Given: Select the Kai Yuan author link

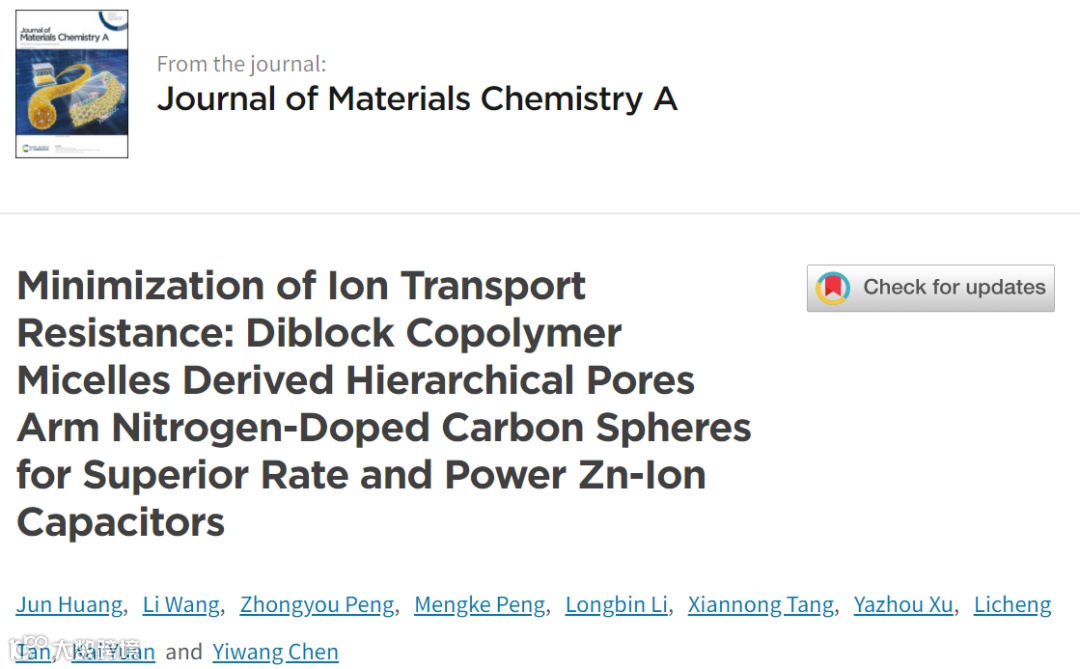Looking at the screenshot, I should 114,653.
